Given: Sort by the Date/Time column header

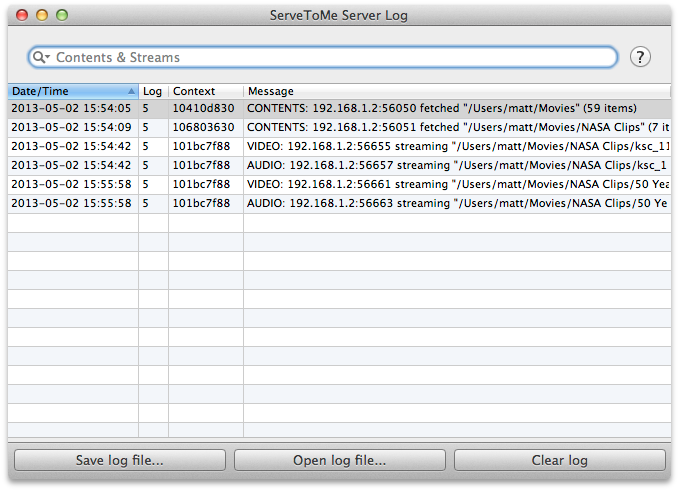Looking at the screenshot, I should point(73,91).
